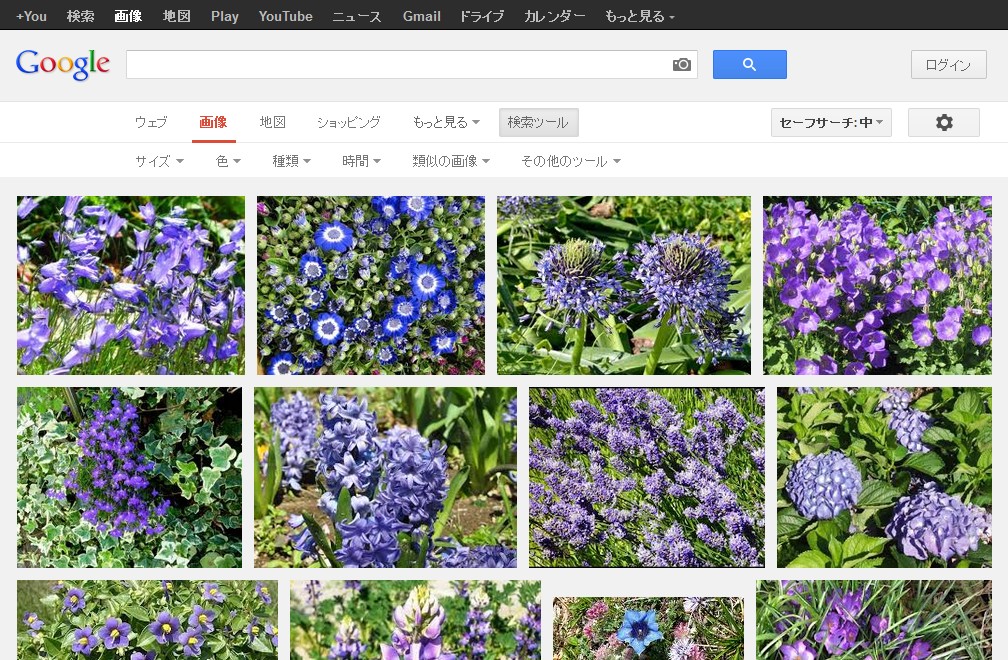Screen dimensions: 1008x660
Task: Click the blue magnifying glass search button
Action: [750, 64]
